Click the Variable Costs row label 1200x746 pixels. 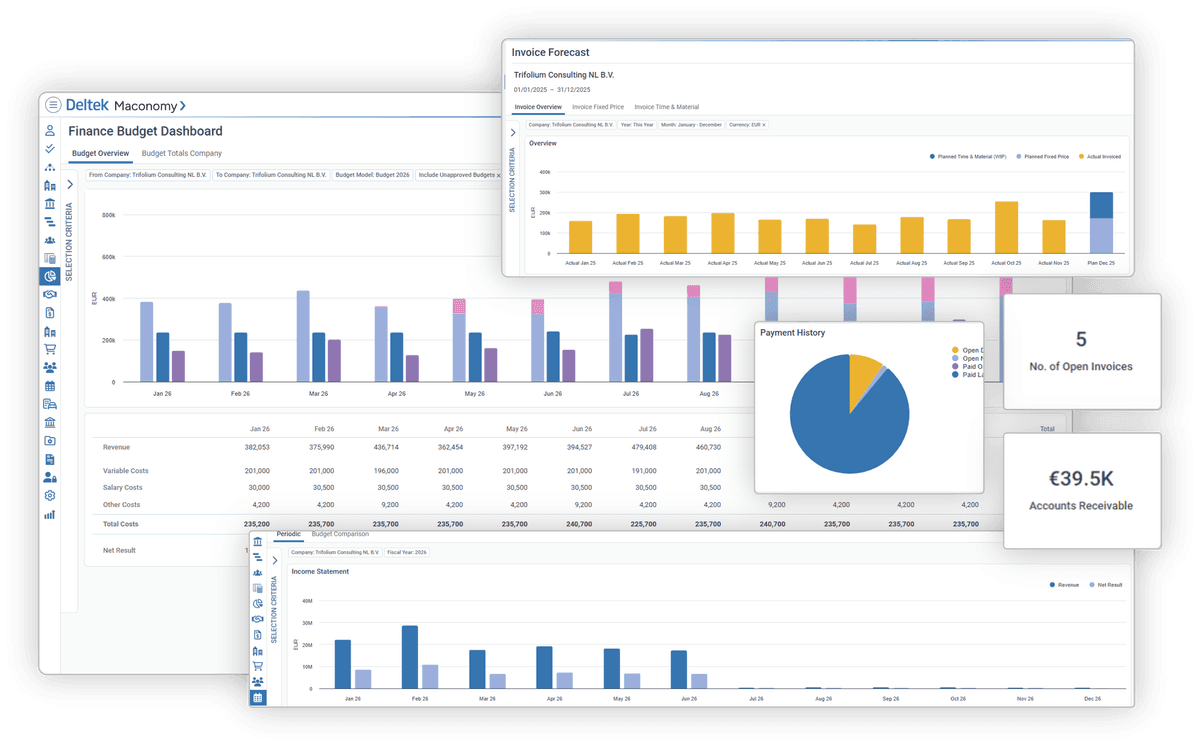[126, 470]
